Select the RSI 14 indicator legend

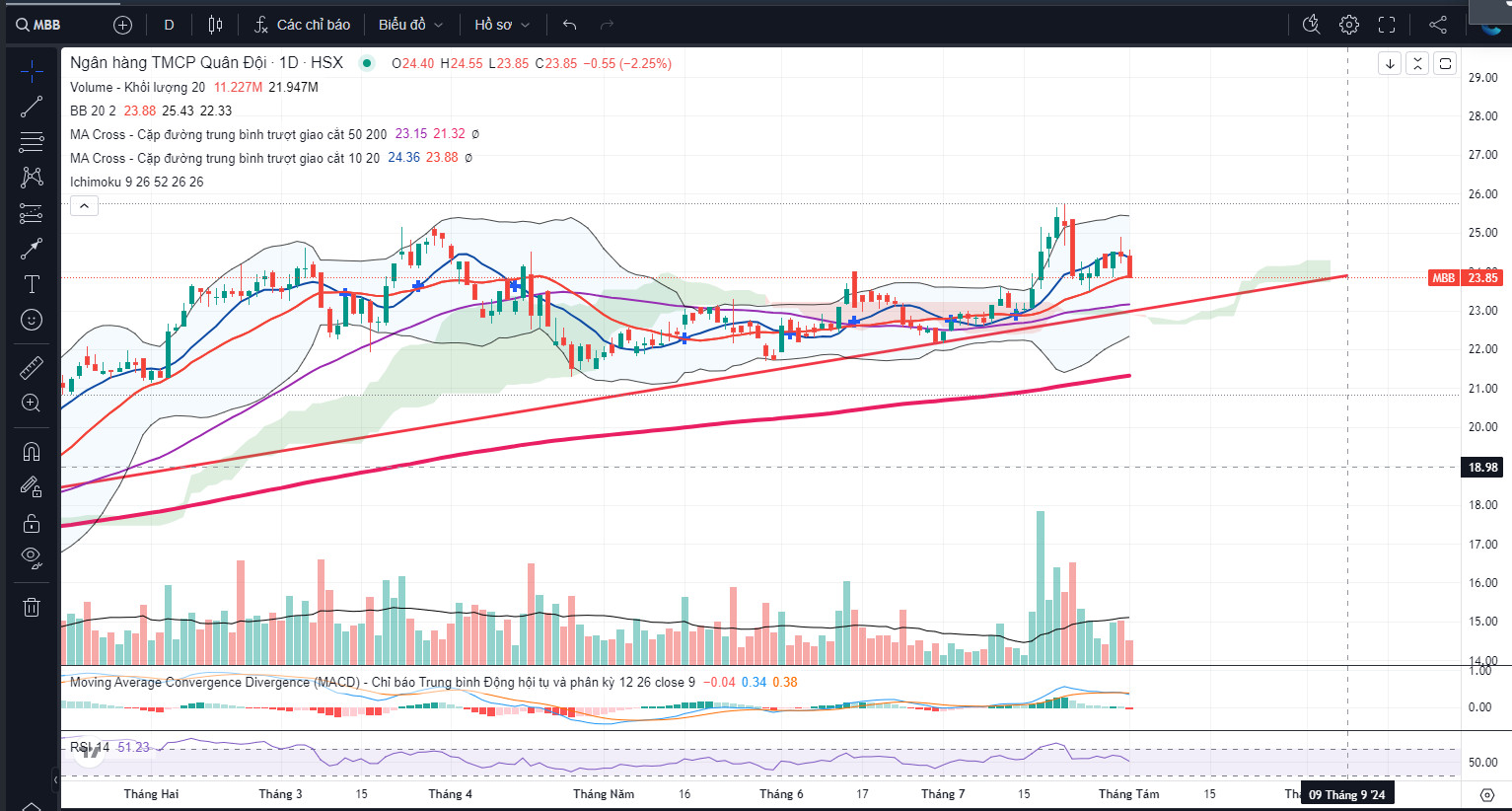pyautogui.click(x=90, y=747)
